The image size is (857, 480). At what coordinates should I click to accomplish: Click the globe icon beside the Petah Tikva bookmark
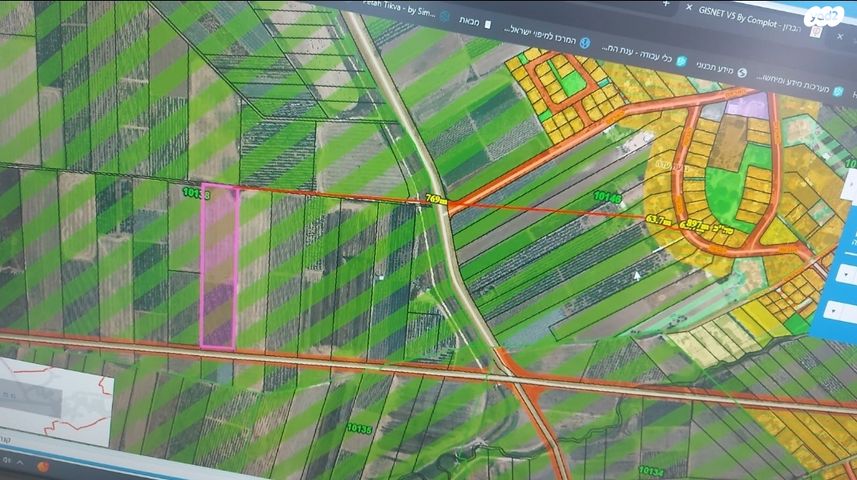click(x=445, y=16)
